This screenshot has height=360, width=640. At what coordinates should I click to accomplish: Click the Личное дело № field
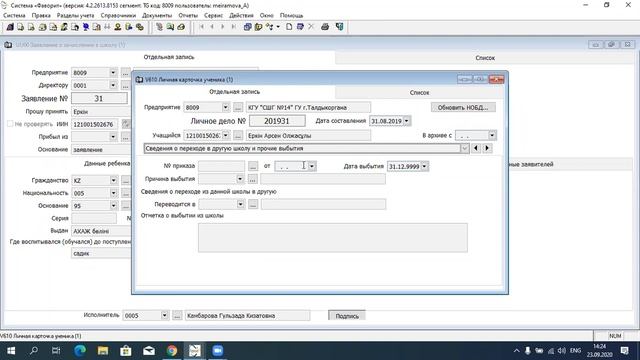click(277, 121)
